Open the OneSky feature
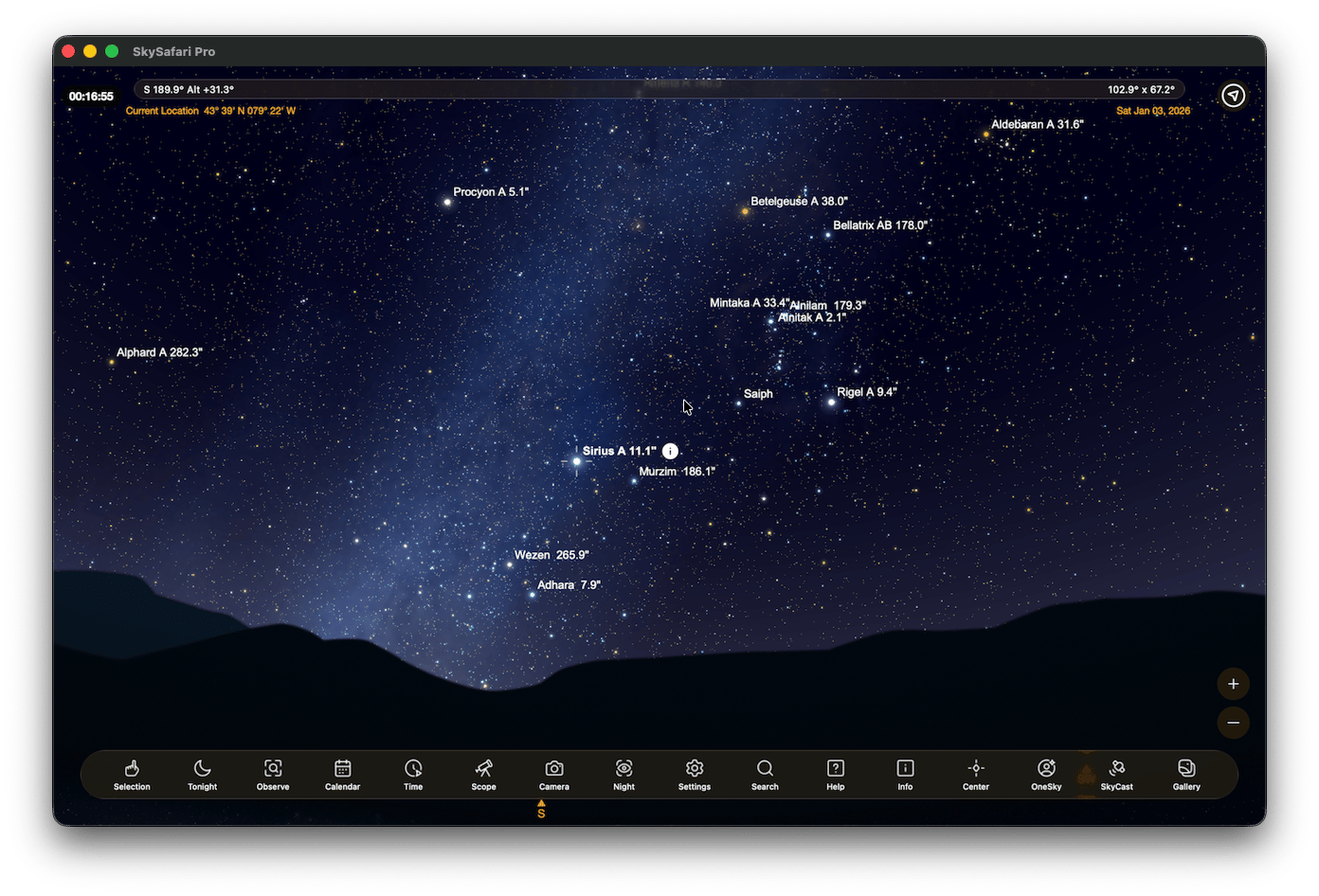The height and width of the screenshot is (896, 1319). (1046, 774)
